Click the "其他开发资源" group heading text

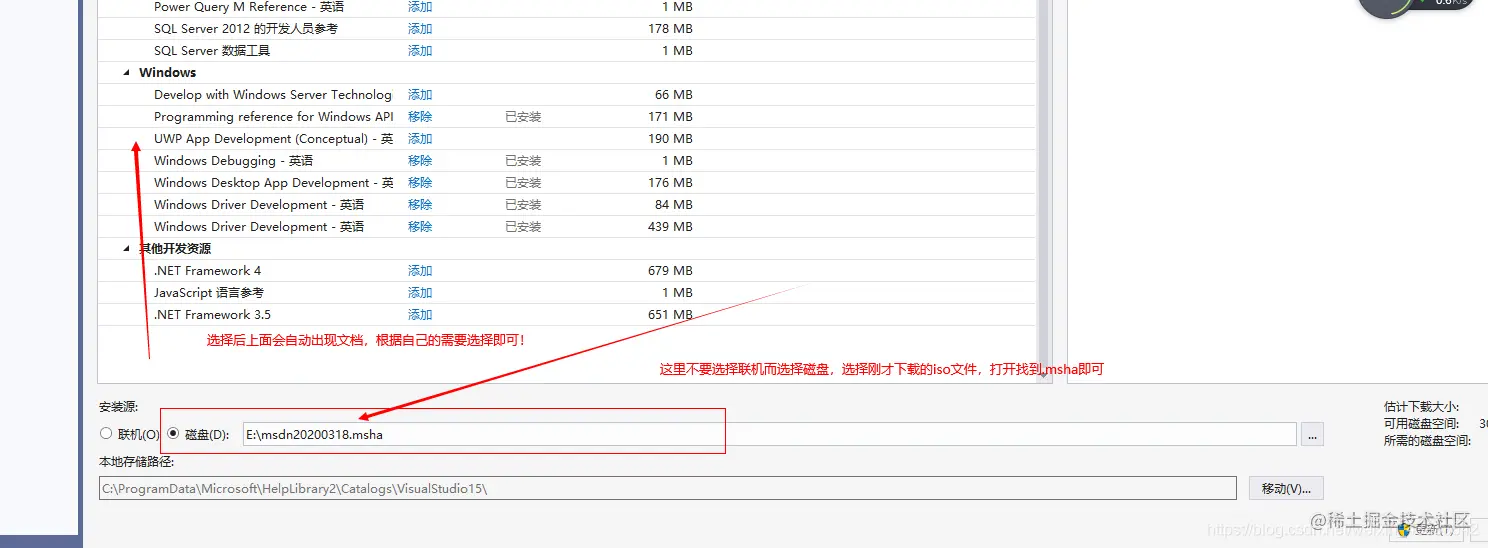pos(175,249)
